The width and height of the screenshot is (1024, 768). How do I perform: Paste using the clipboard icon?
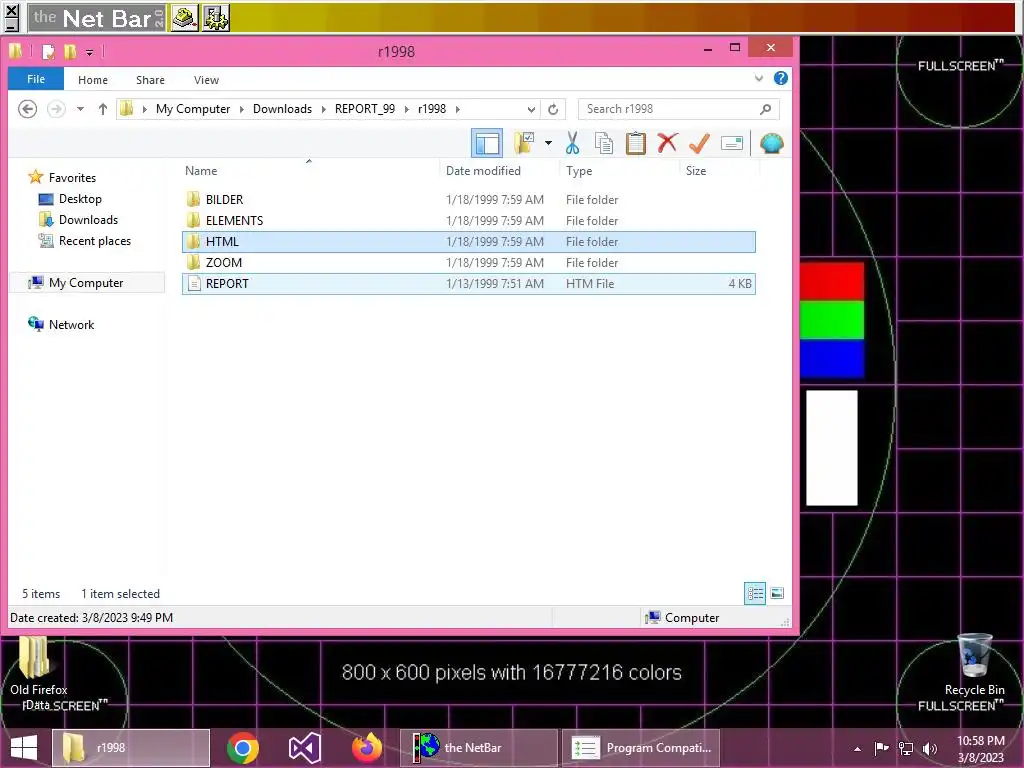point(635,143)
